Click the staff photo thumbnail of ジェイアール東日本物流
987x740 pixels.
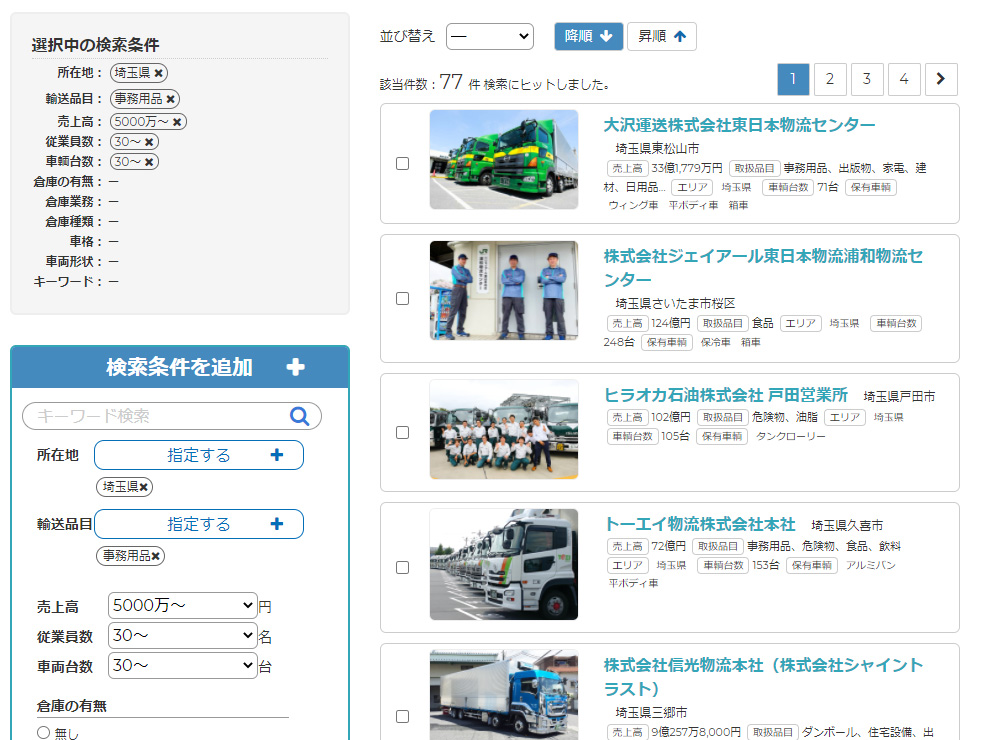pyautogui.click(x=504, y=291)
